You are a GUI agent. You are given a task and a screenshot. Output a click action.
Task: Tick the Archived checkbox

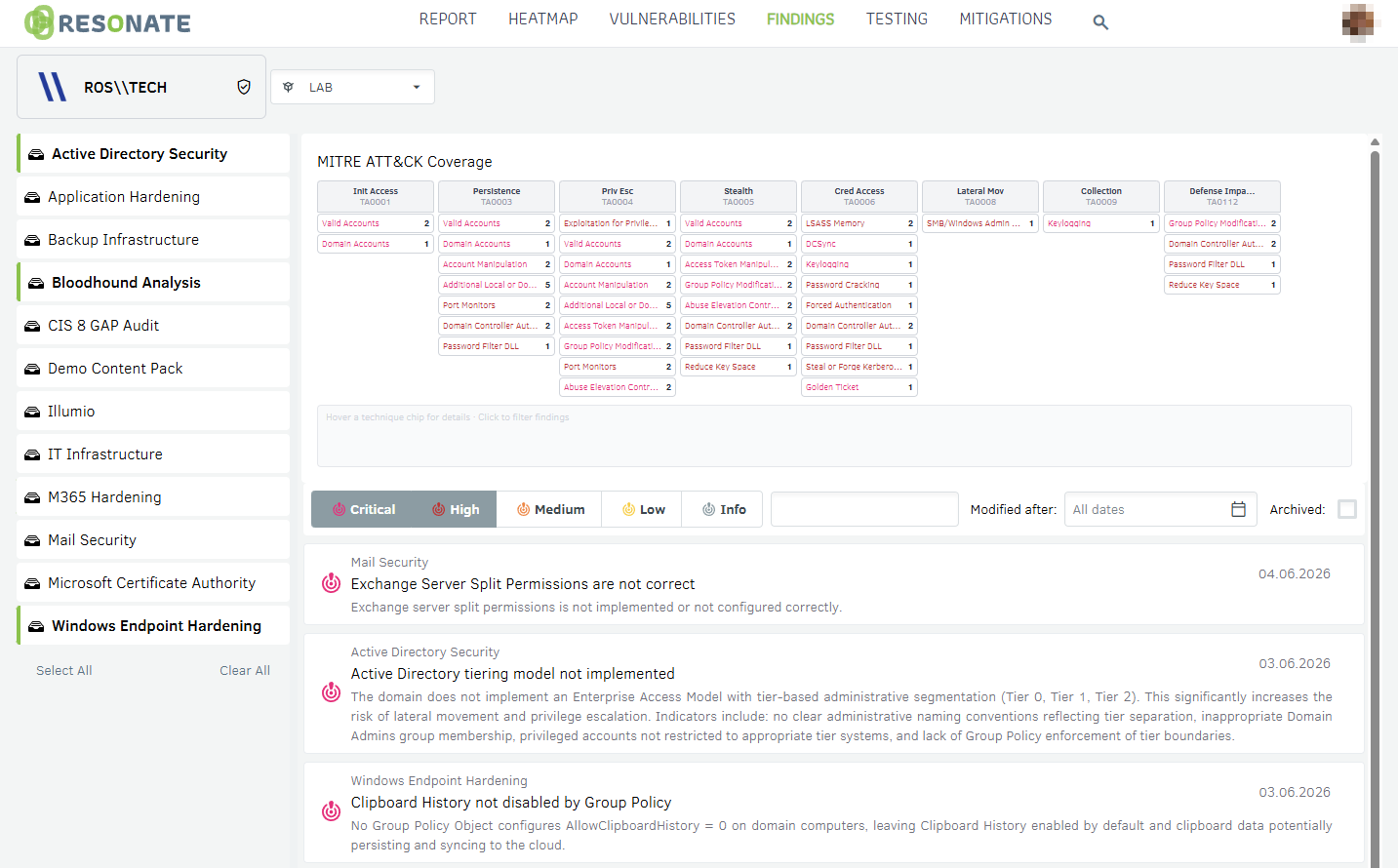point(1347,509)
